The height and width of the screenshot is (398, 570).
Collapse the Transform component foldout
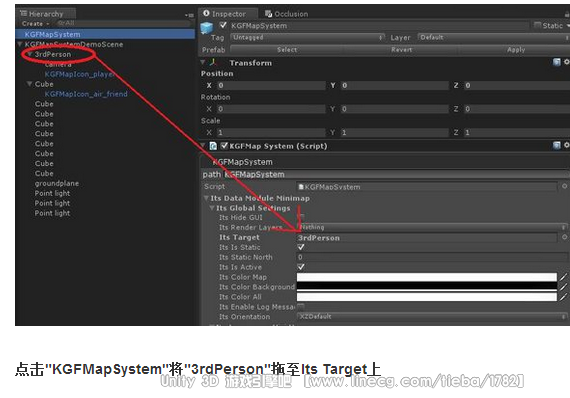[203, 63]
